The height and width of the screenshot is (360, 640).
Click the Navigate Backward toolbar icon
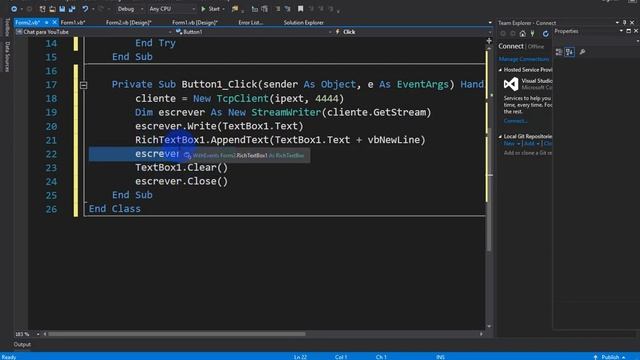click(13, 9)
